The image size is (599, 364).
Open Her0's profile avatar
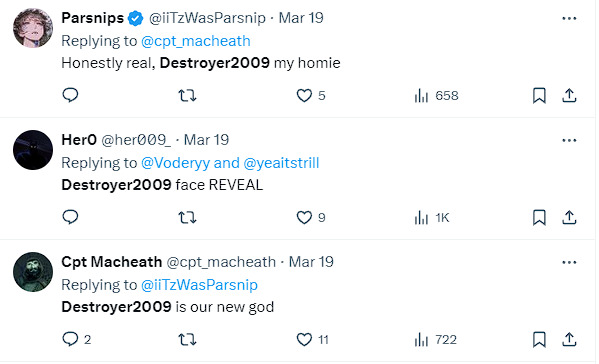(33, 150)
